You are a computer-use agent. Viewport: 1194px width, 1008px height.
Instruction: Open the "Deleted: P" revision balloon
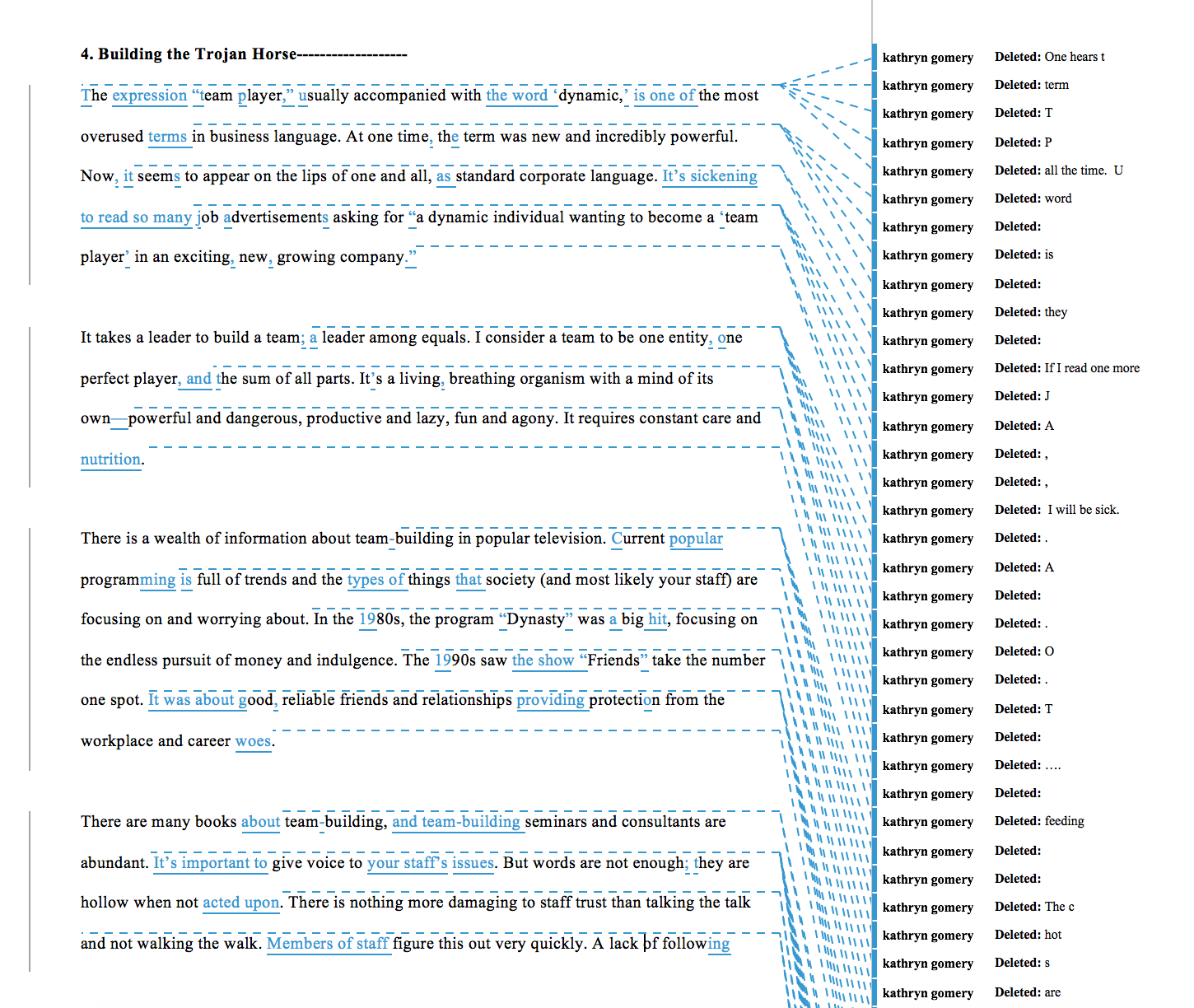coord(1024,142)
